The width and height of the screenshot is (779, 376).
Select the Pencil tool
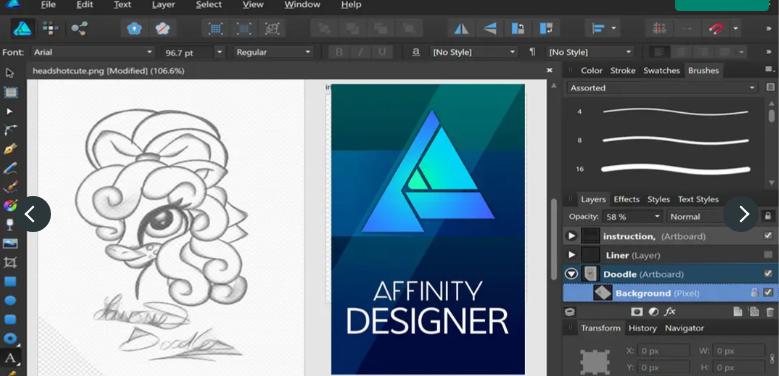coord(10,168)
